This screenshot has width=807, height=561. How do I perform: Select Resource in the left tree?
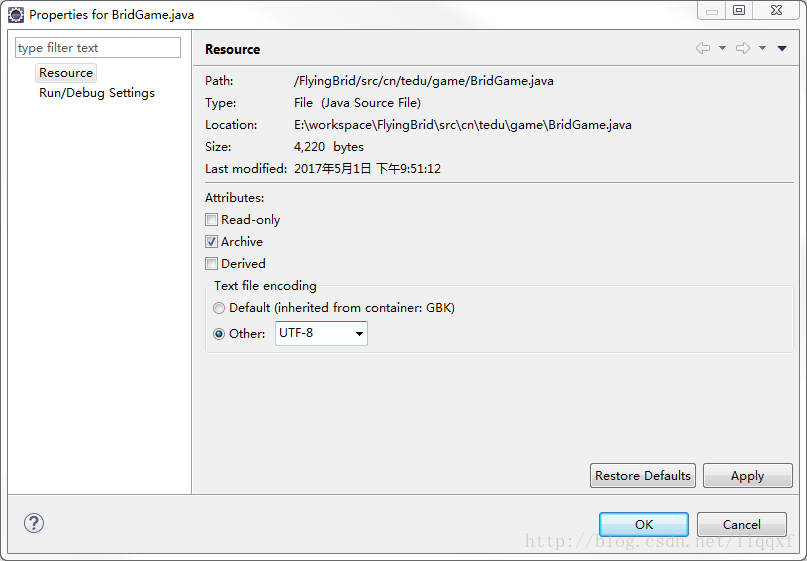[x=66, y=73]
